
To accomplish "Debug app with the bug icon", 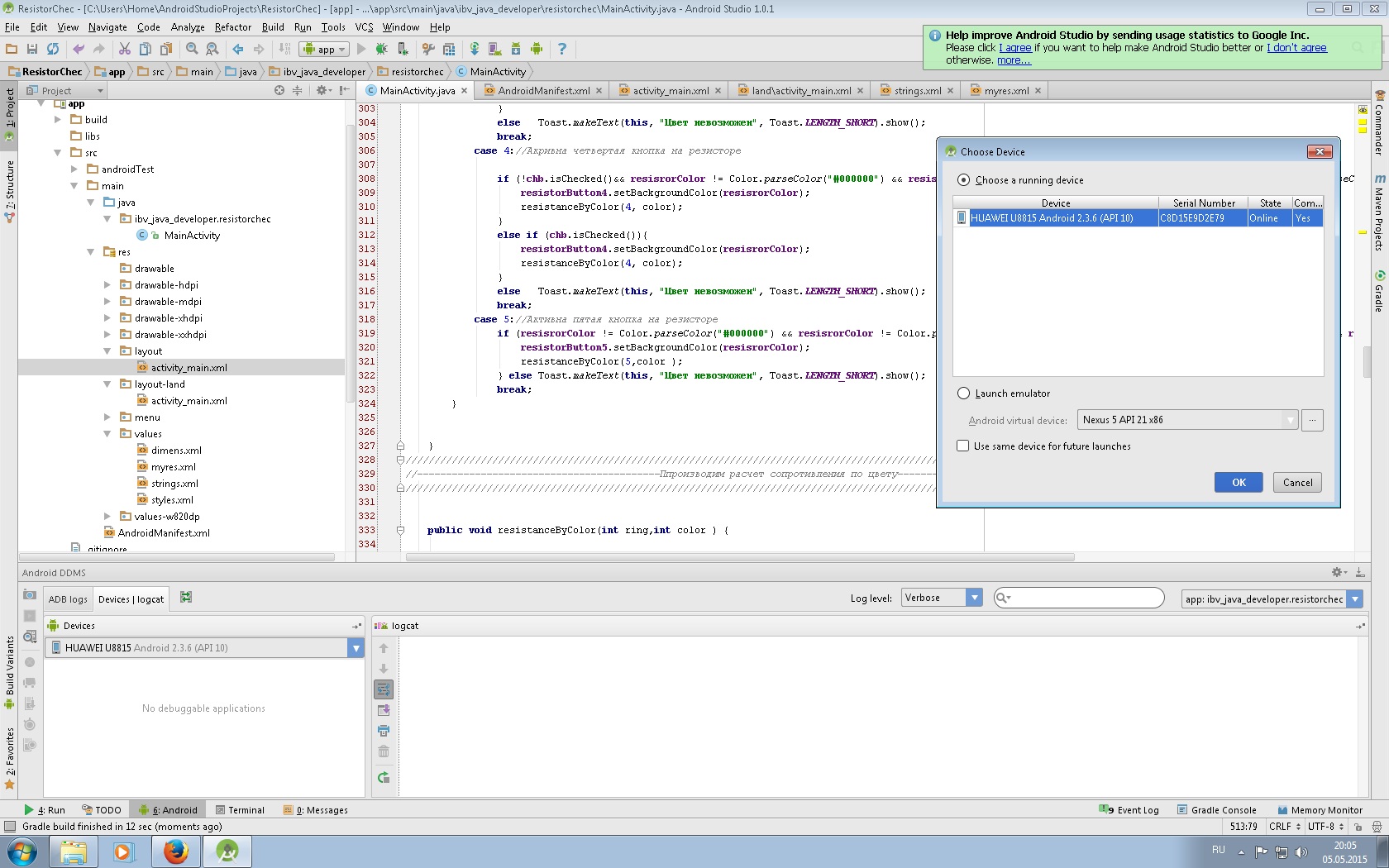I will 382,49.
